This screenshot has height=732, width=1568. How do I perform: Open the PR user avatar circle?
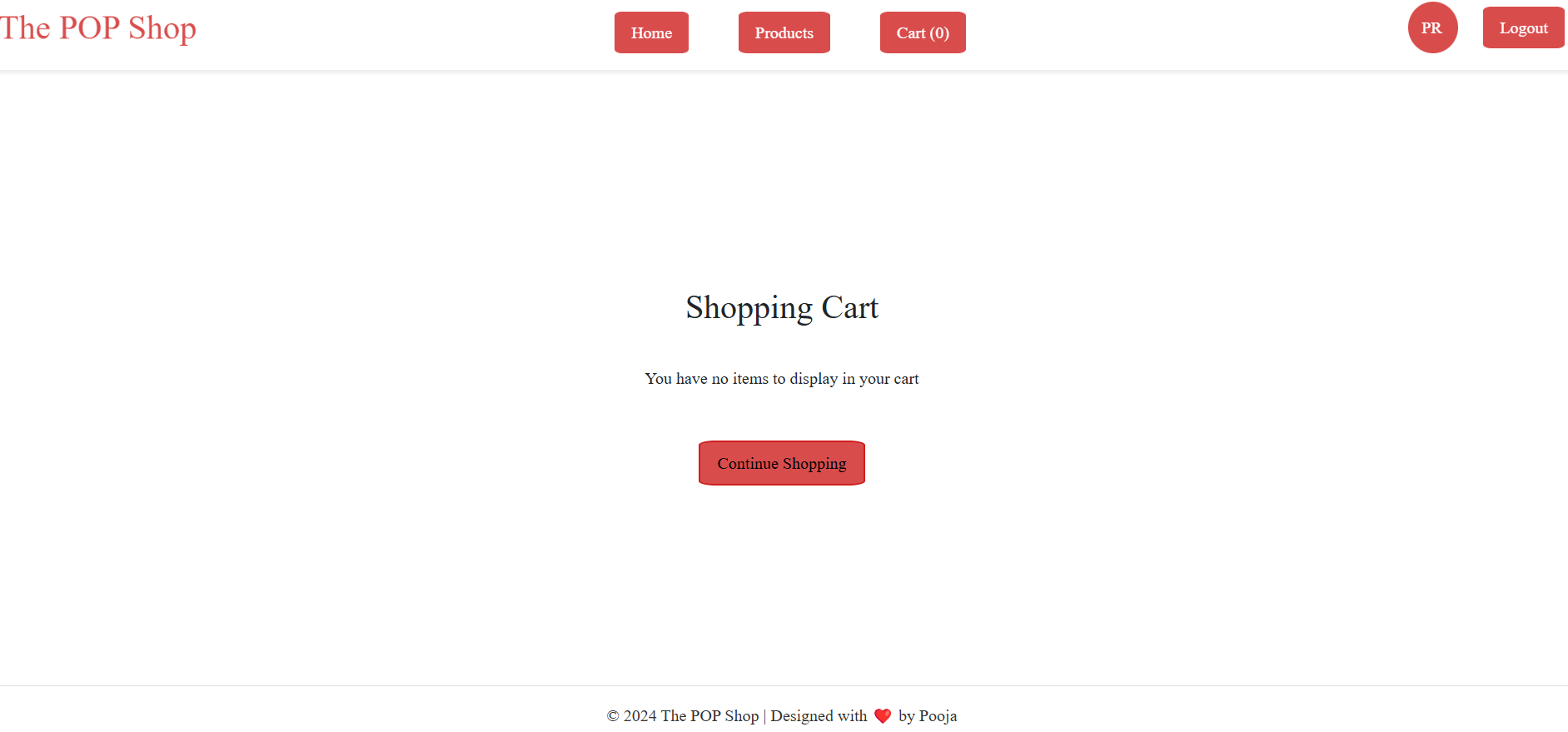pos(1432,27)
